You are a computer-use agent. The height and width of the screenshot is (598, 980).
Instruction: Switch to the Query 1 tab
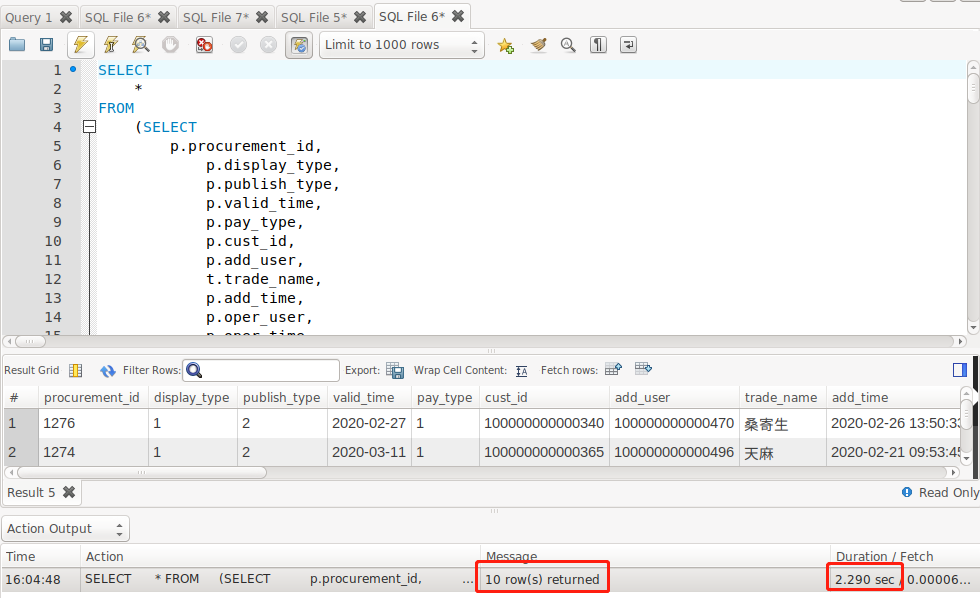pyautogui.click(x=28, y=17)
